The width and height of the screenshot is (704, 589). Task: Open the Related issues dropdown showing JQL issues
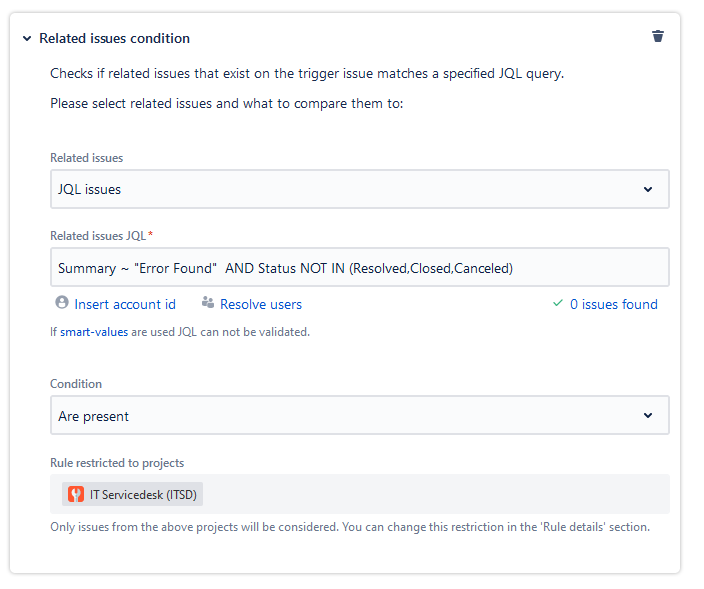(x=360, y=189)
